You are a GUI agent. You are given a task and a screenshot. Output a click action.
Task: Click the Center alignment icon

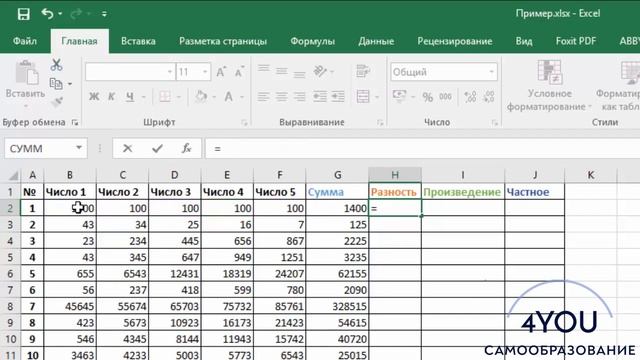point(282,97)
